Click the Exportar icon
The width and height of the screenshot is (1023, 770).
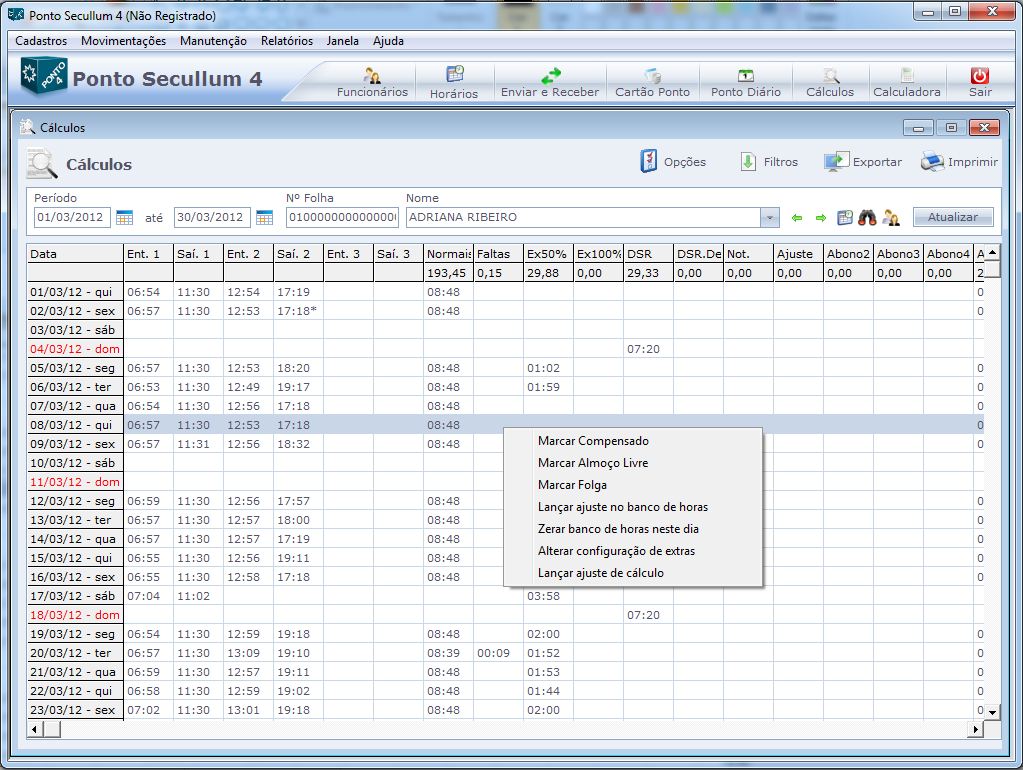tap(836, 161)
